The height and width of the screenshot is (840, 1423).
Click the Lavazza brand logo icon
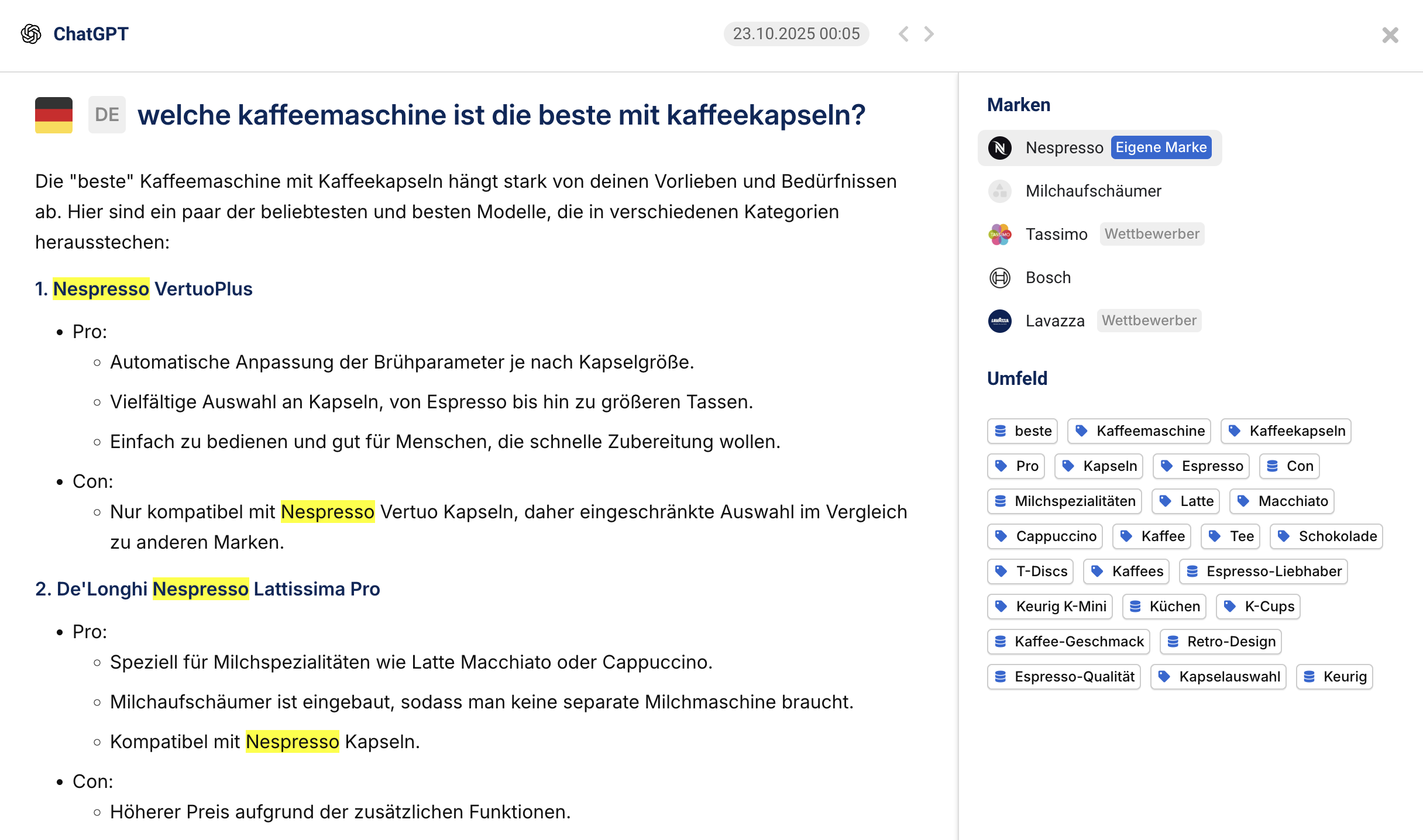tap(1000, 321)
